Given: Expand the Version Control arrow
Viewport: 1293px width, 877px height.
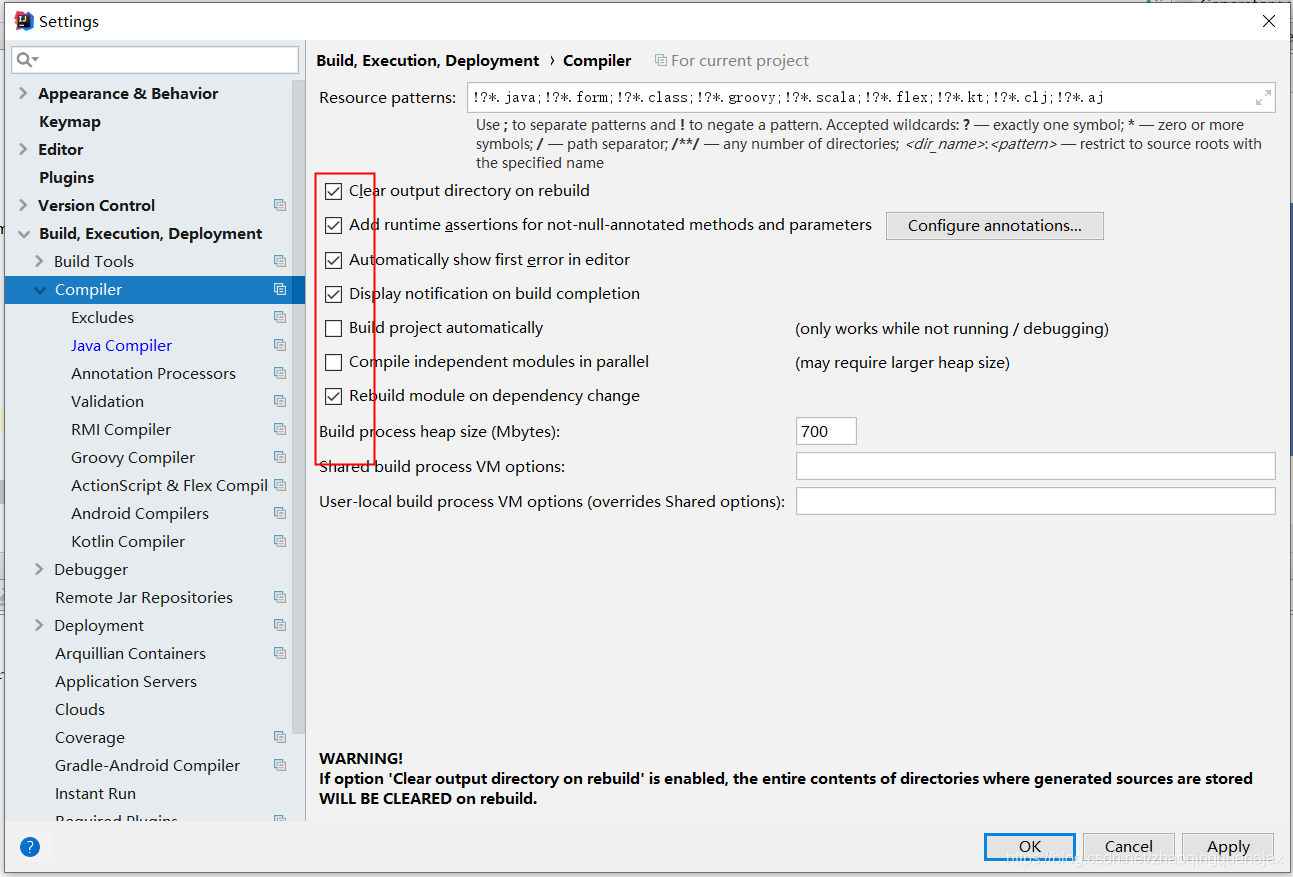Looking at the screenshot, I should [23, 205].
